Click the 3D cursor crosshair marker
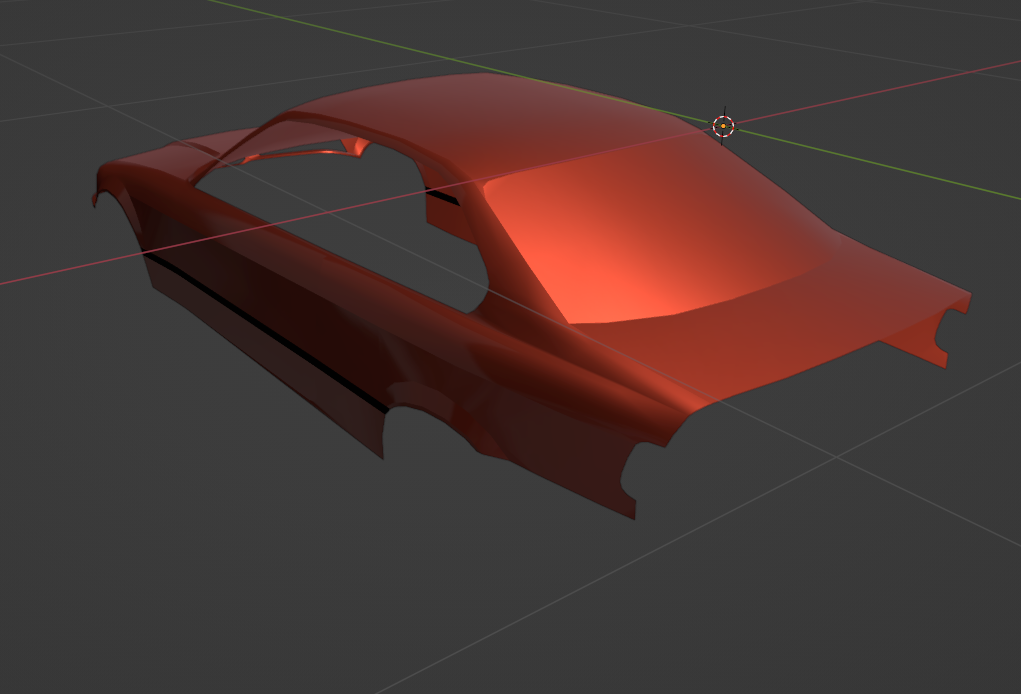This screenshot has width=1021, height=694. pos(723,126)
